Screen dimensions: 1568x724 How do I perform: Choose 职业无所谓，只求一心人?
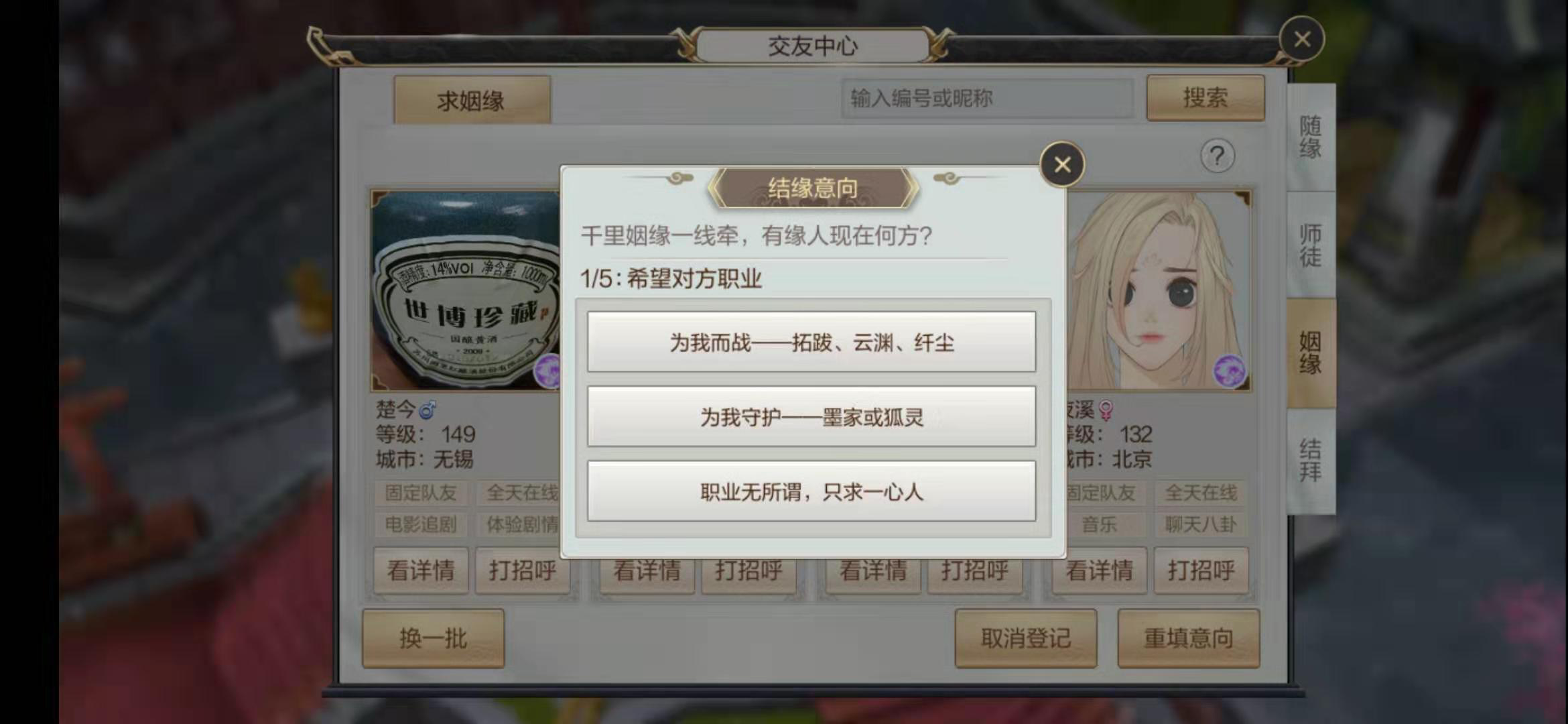click(x=811, y=491)
